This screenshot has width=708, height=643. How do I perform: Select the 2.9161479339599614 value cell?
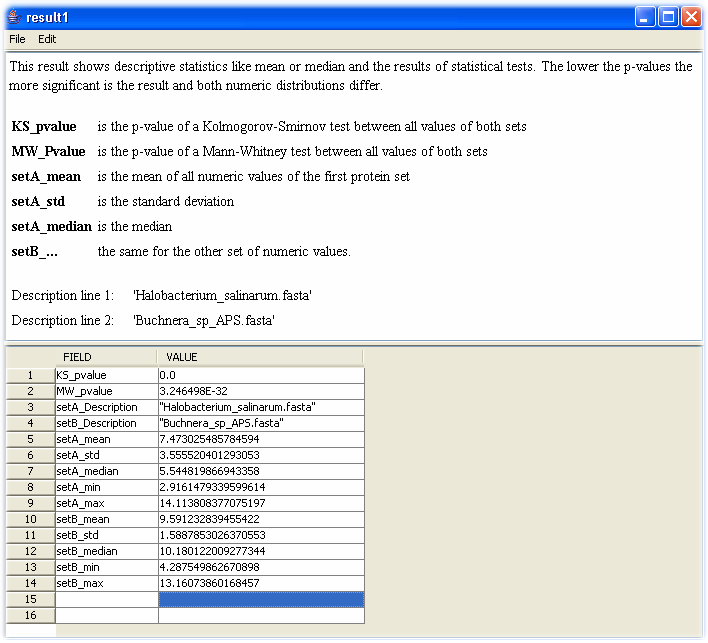point(261,488)
